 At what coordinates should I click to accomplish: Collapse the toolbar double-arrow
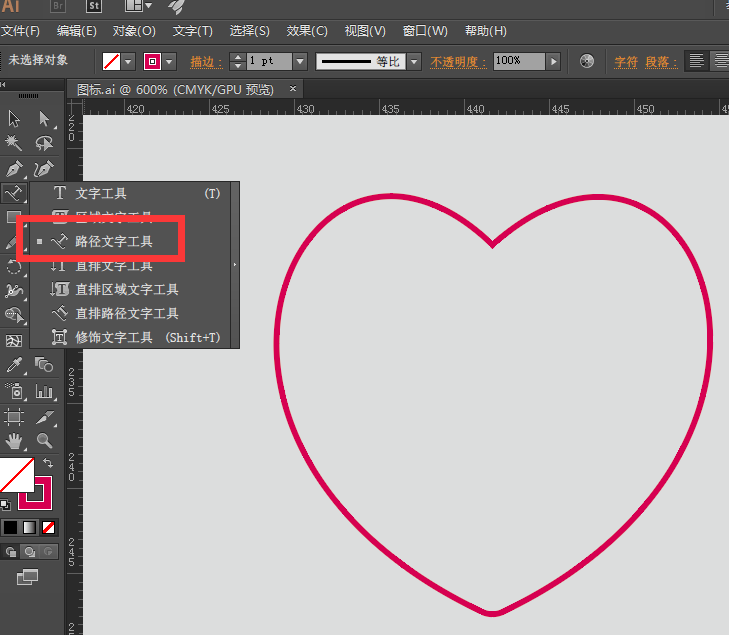pyautogui.click(x=3, y=84)
